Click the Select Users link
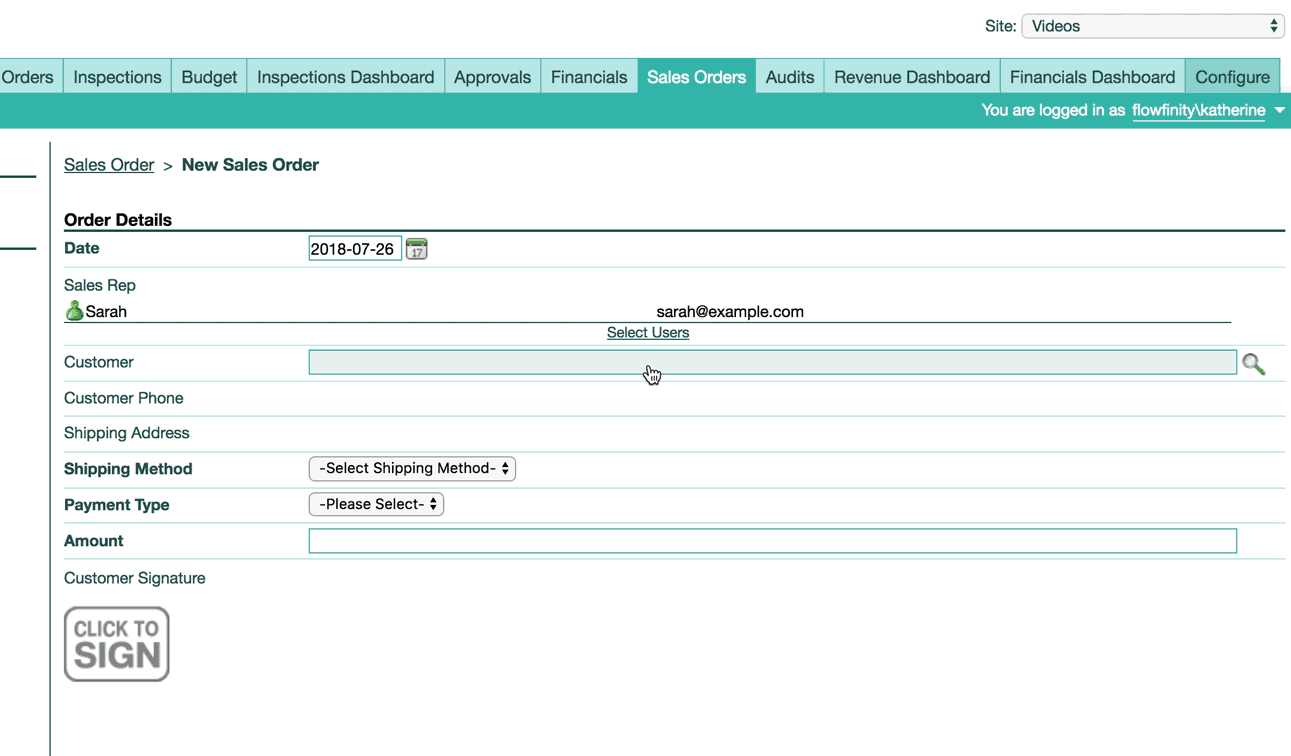 (x=647, y=333)
